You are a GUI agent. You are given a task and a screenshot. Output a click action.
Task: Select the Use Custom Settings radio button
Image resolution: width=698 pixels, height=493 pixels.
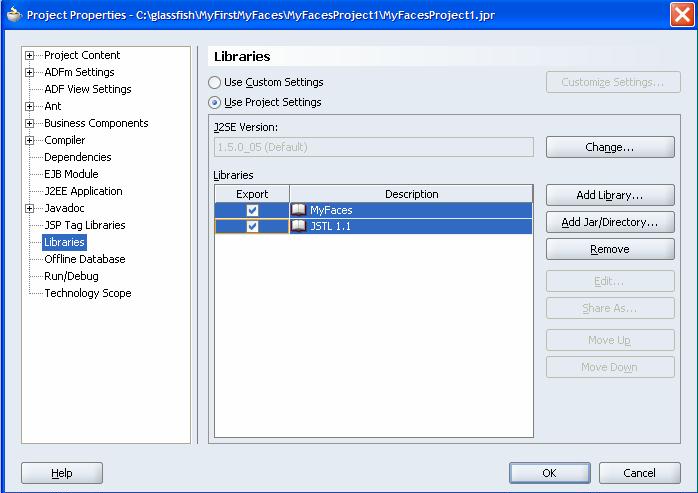pyautogui.click(x=215, y=82)
